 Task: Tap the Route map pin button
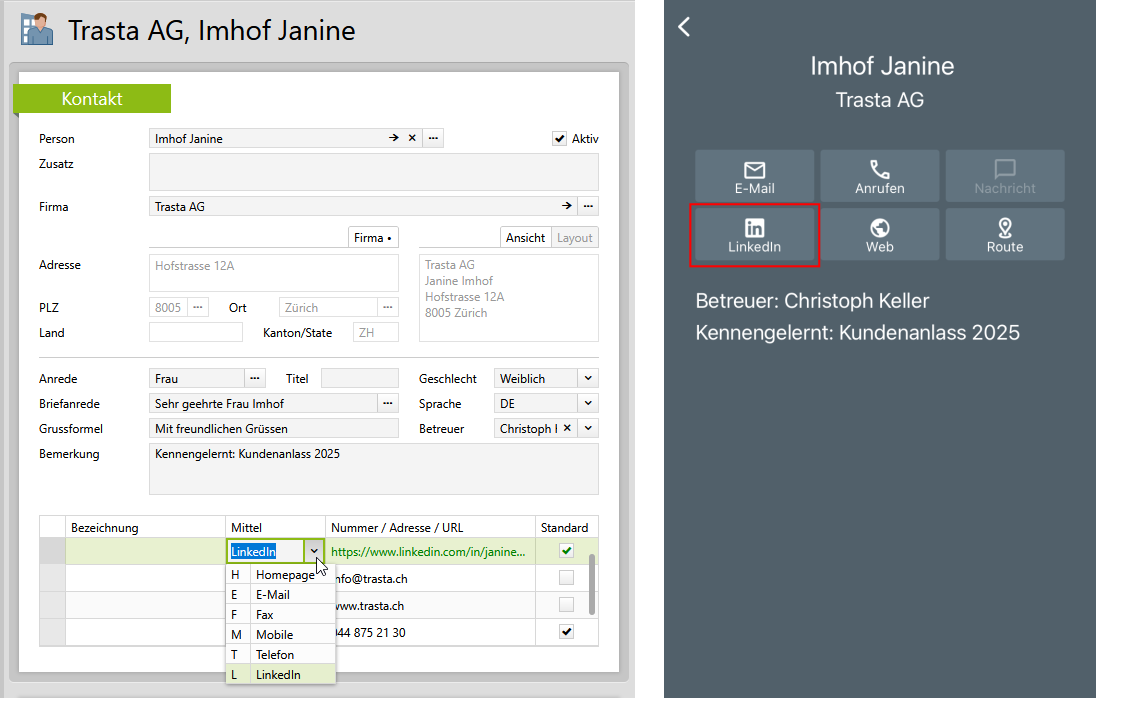(x=1004, y=236)
